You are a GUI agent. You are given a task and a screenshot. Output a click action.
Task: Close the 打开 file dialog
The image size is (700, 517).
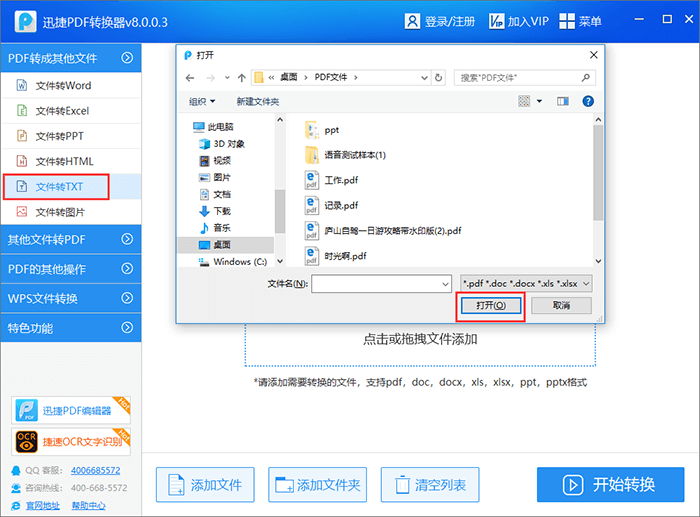coord(593,55)
